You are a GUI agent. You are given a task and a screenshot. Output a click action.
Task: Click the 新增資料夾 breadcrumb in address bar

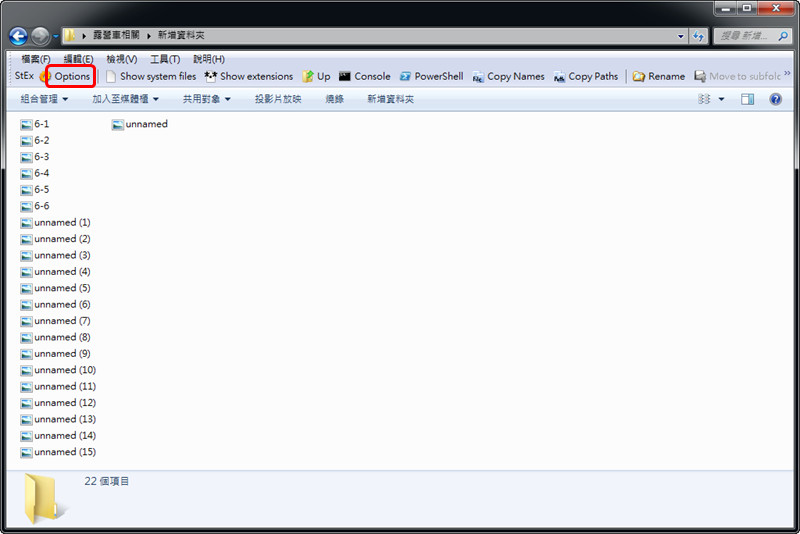point(181,35)
